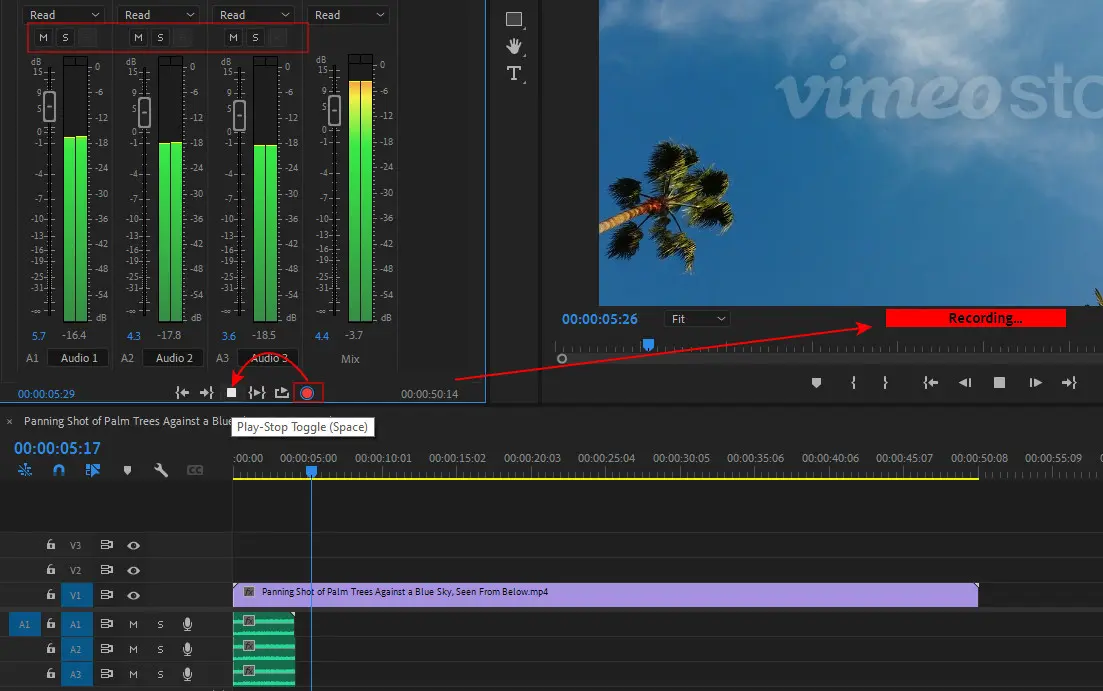Hide track V3 with its eye icon

point(134,545)
